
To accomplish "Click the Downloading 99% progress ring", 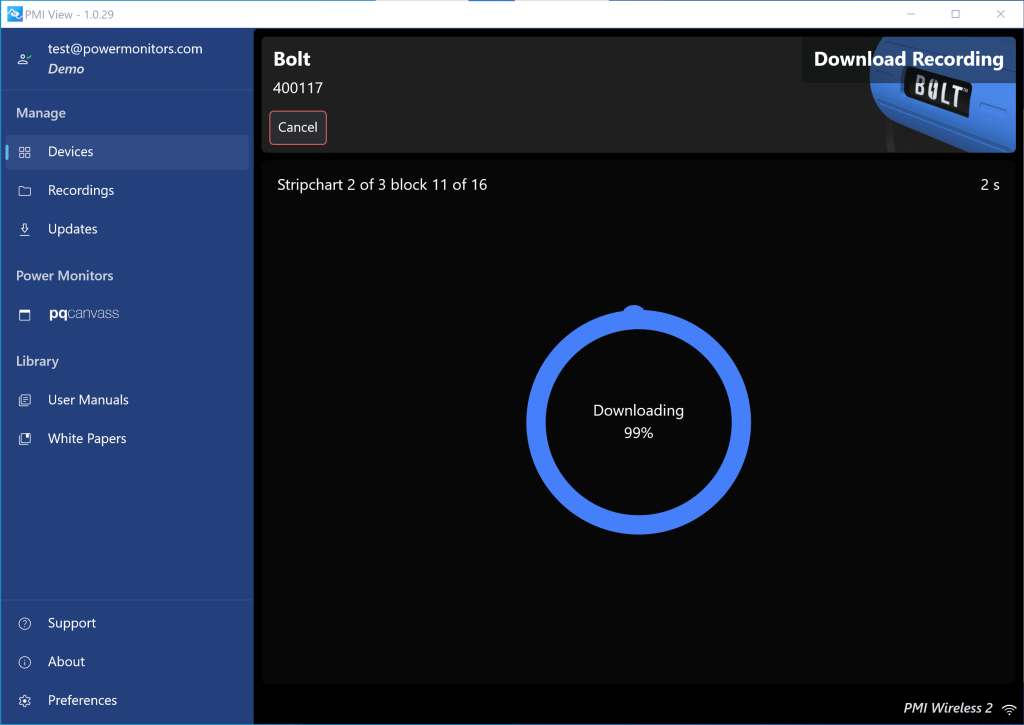I will point(638,421).
